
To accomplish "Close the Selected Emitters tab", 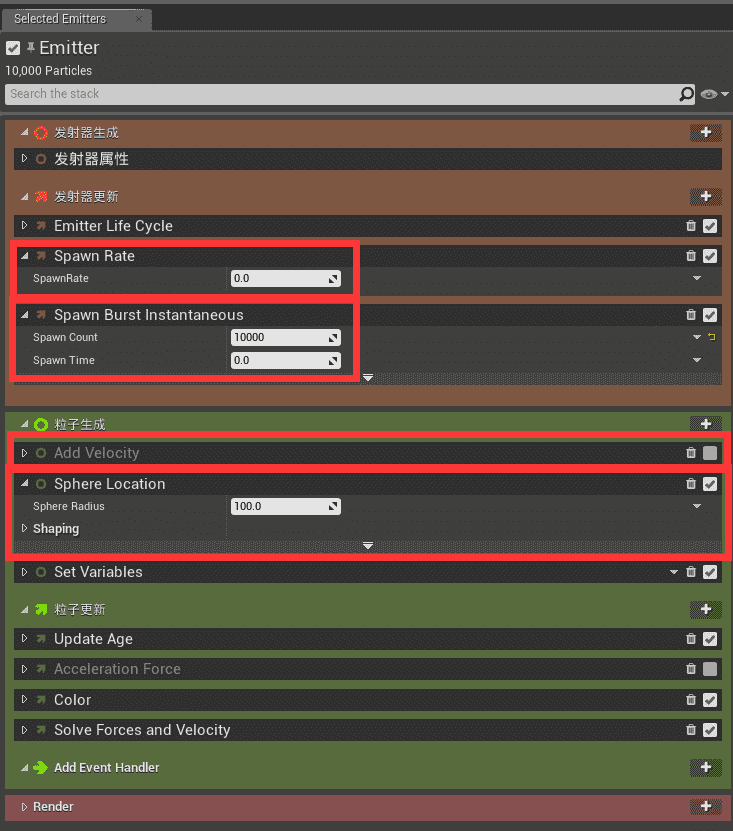I will (x=139, y=19).
